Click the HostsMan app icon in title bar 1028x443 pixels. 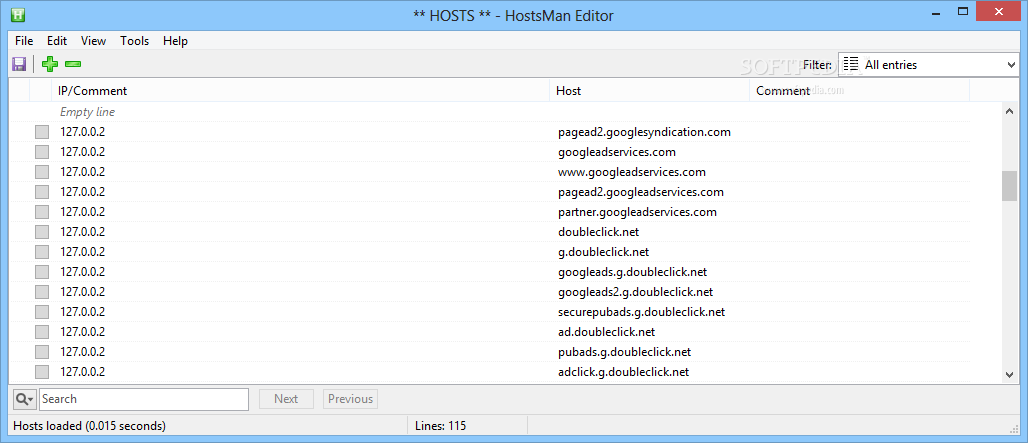click(x=20, y=14)
